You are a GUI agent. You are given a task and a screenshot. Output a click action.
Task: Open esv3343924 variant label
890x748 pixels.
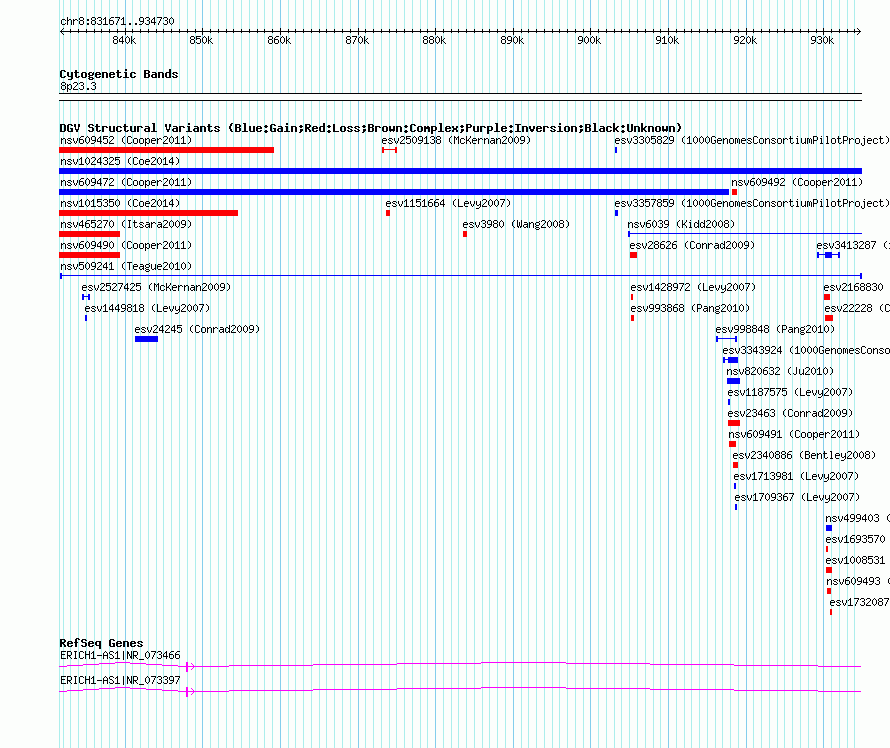[806, 350]
